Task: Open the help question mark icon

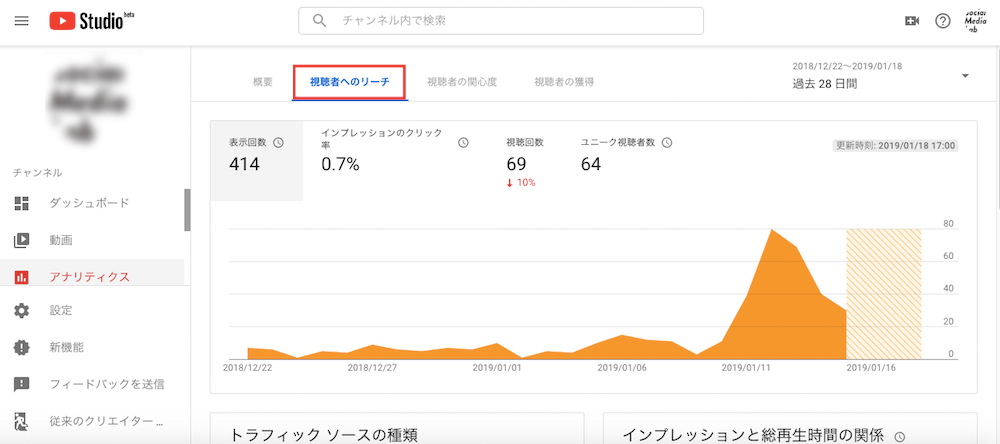Action: 942,21
